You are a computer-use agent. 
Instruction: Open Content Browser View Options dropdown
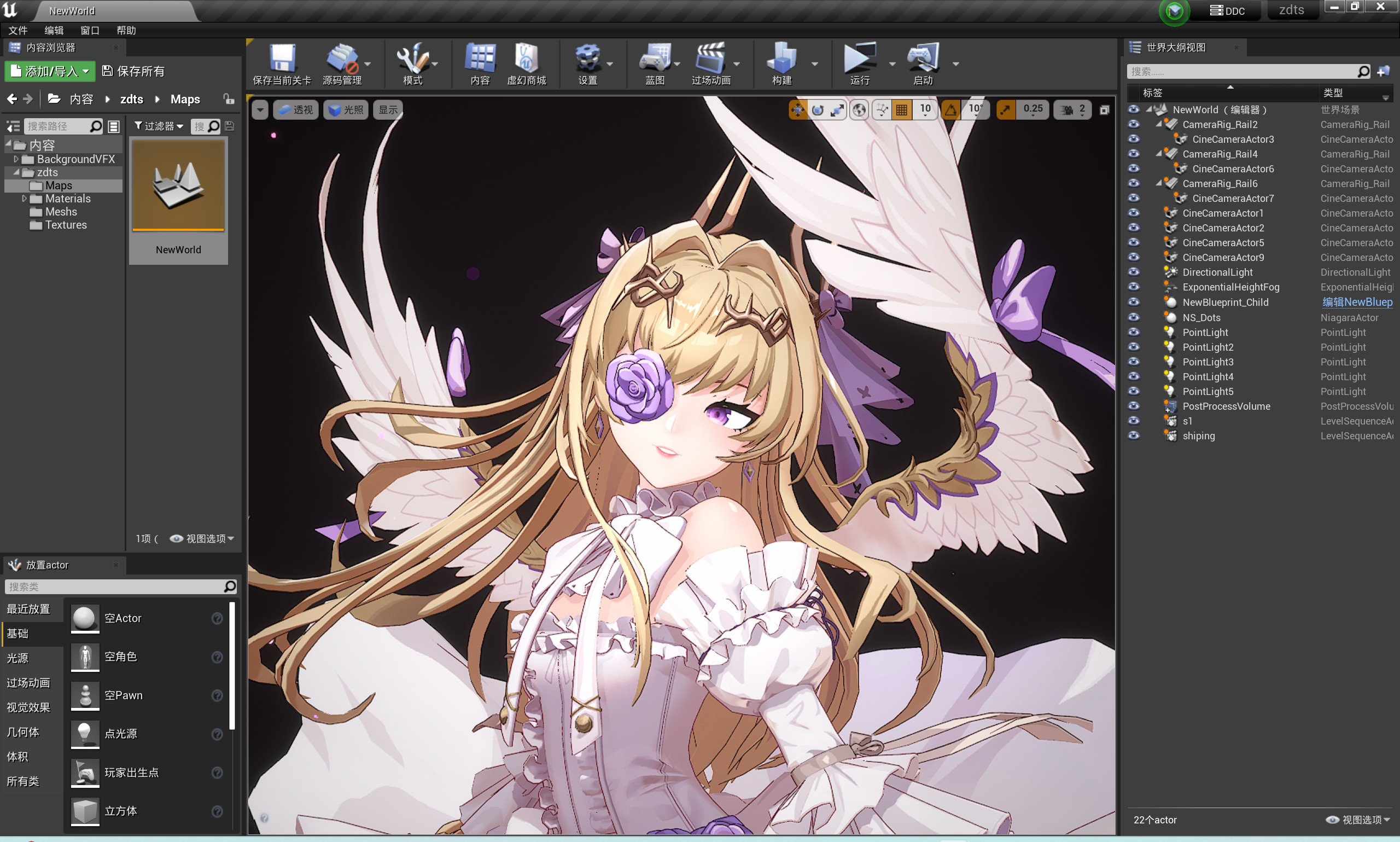pyautogui.click(x=202, y=538)
